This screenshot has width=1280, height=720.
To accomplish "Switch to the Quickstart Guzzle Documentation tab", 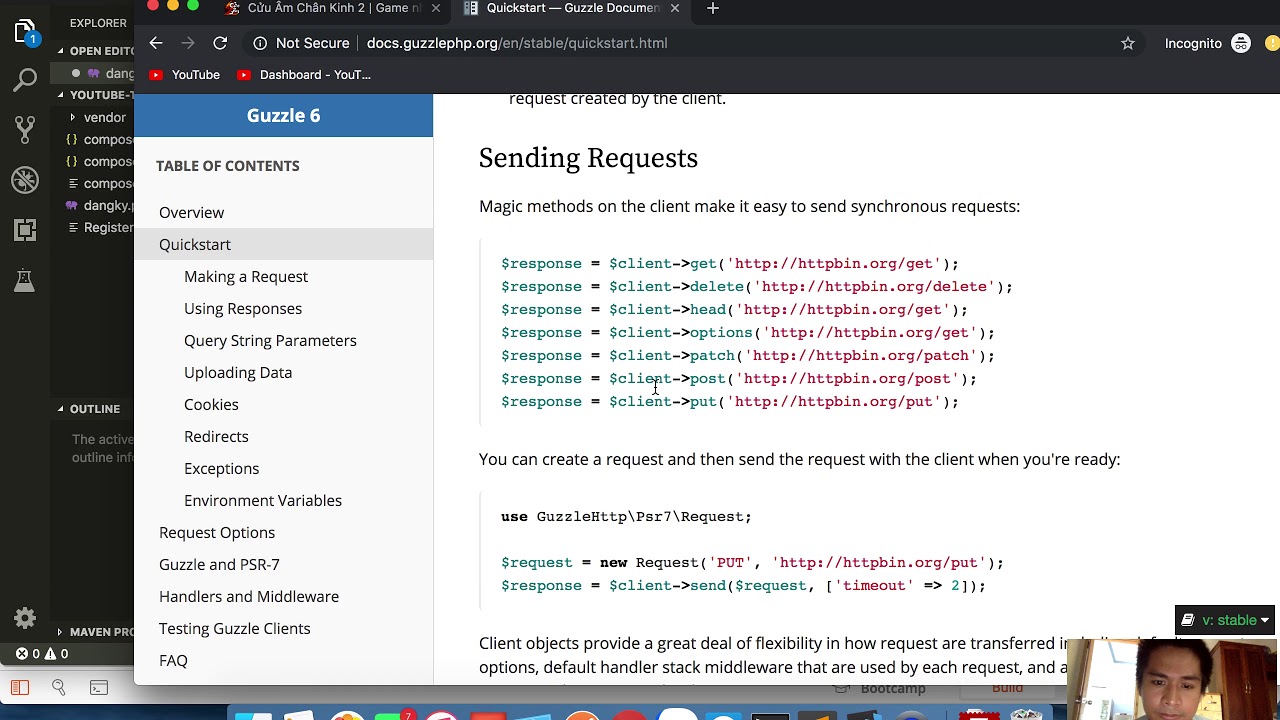I will pyautogui.click(x=573, y=8).
